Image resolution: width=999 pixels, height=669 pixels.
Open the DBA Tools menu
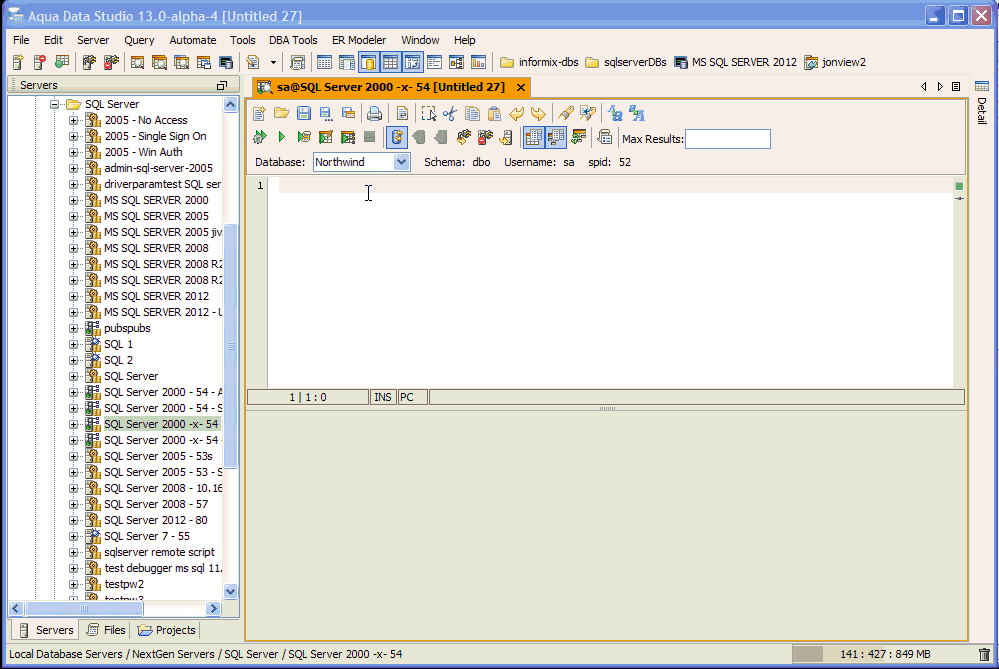[x=293, y=40]
